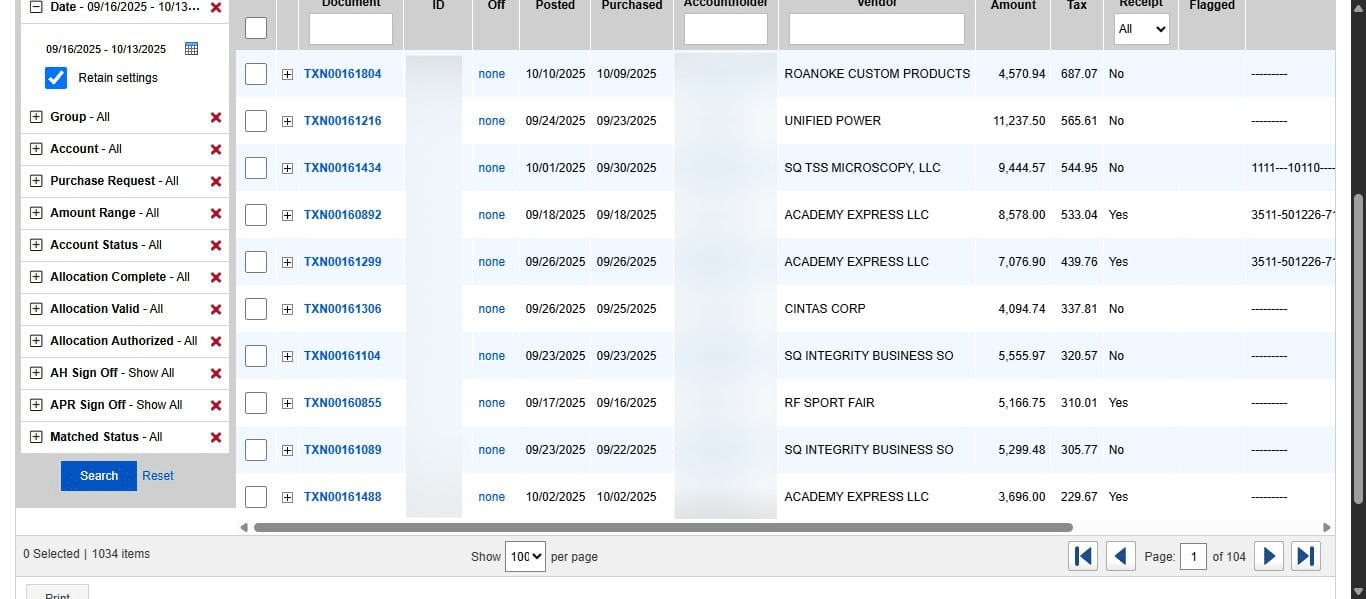
Task: Jump to the last results page
Action: (x=1306, y=555)
